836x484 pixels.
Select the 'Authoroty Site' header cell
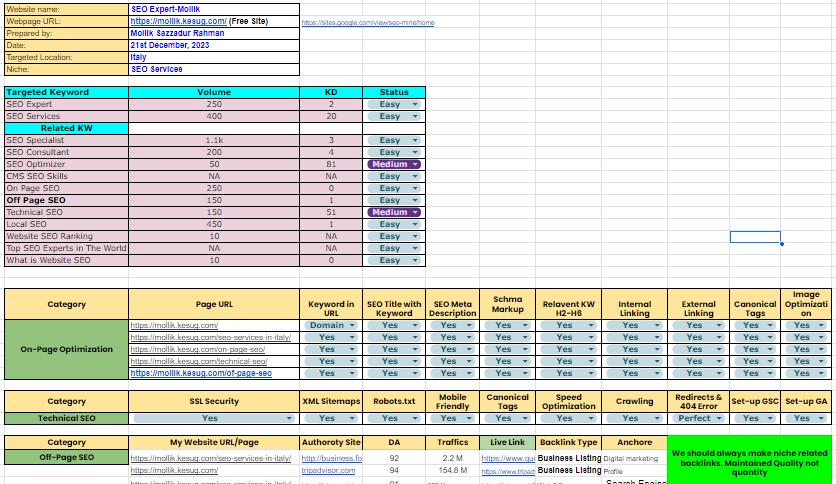pyautogui.click(x=331, y=442)
